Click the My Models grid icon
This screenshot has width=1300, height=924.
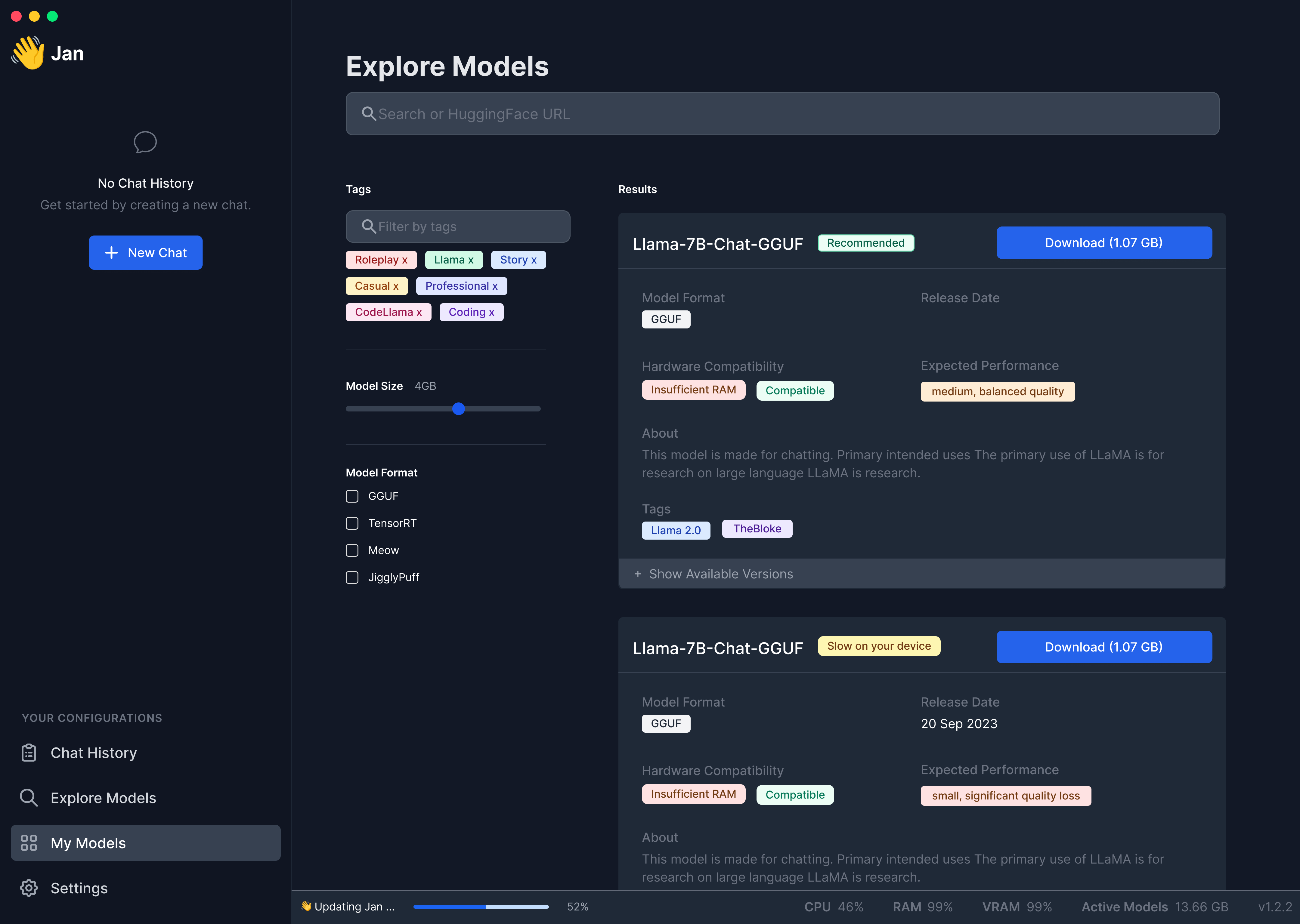click(x=29, y=842)
